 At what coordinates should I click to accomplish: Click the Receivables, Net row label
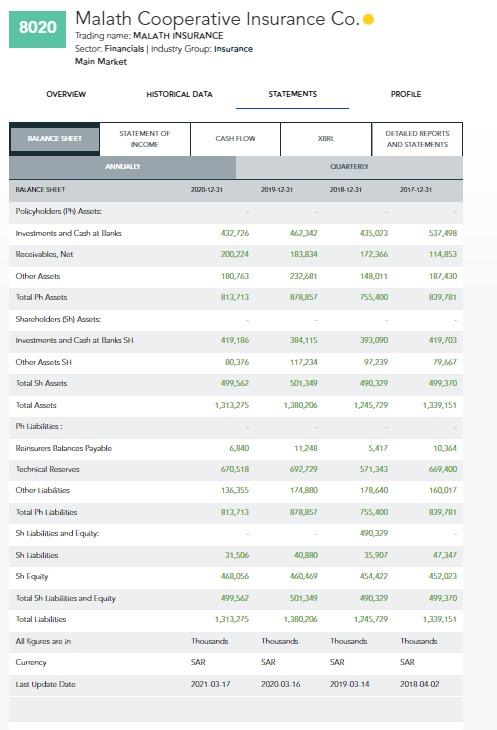click(x=44, y=254)
